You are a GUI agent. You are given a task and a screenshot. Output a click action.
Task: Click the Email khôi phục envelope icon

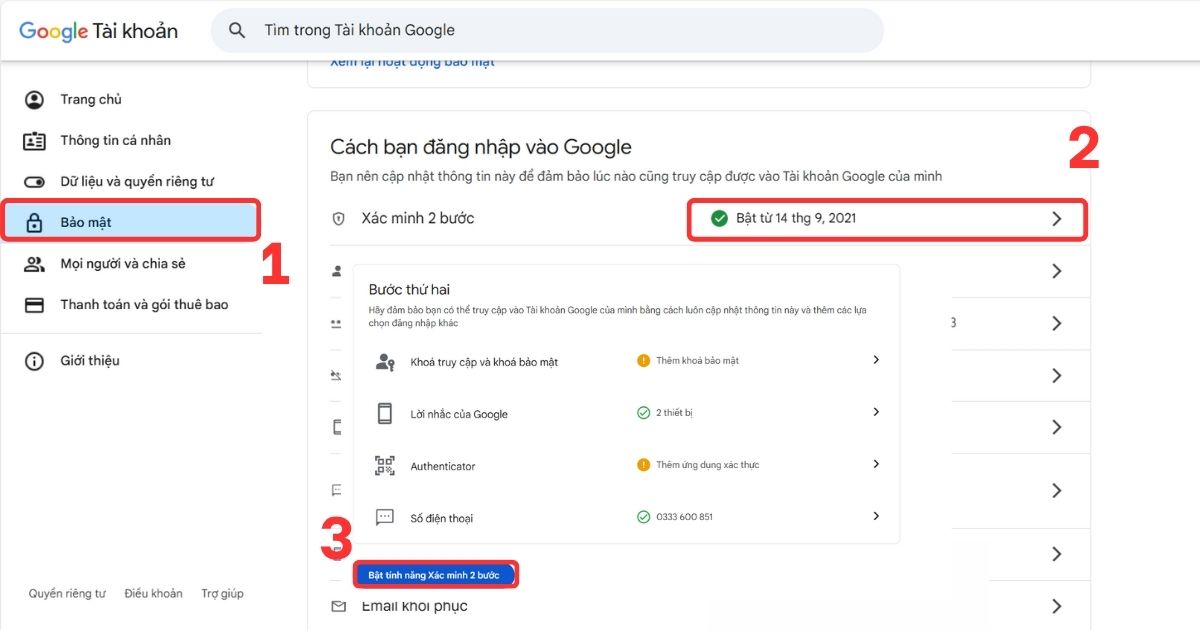pos(340,605)
